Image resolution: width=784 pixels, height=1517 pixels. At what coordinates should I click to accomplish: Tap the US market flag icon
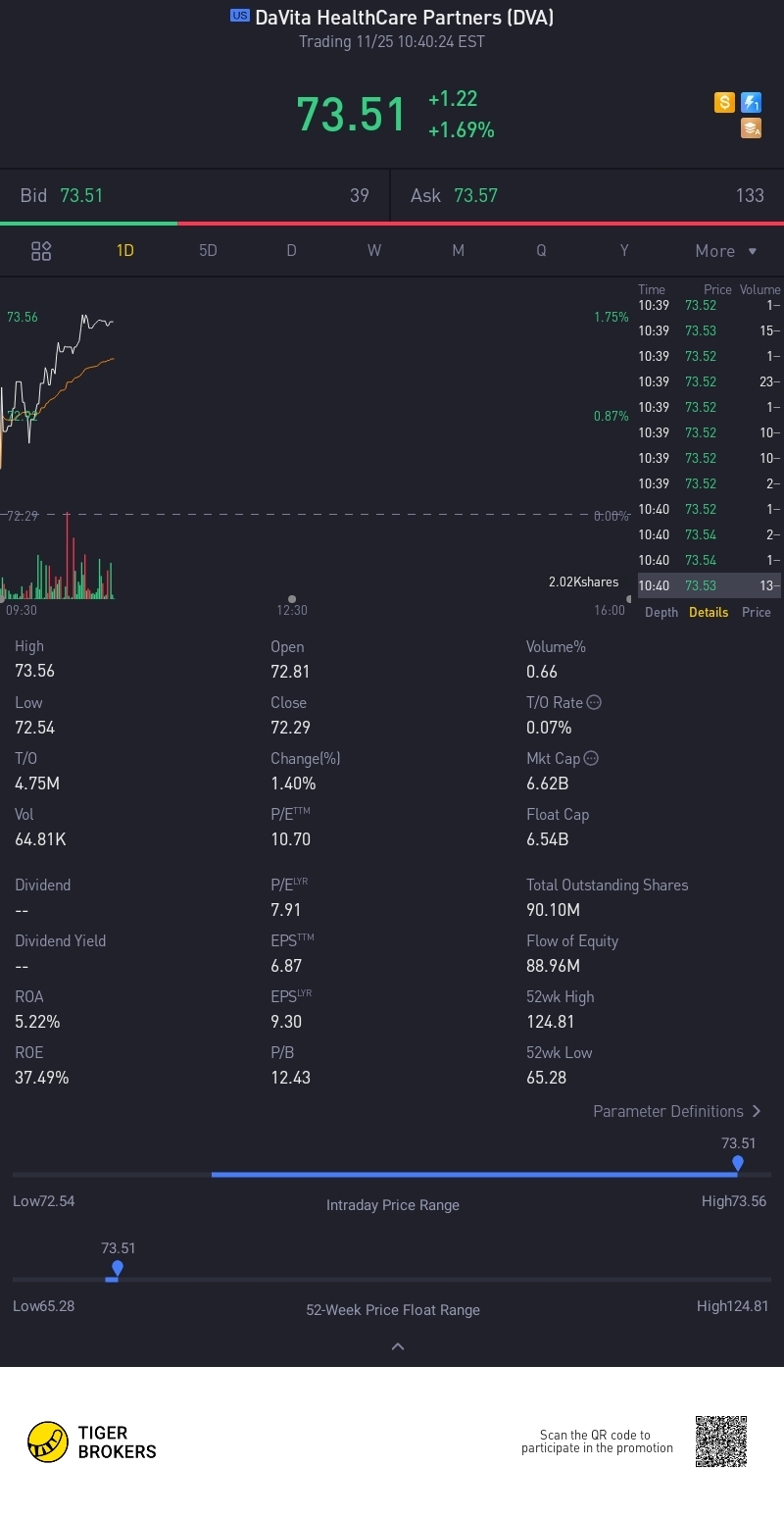coord(240,16)
